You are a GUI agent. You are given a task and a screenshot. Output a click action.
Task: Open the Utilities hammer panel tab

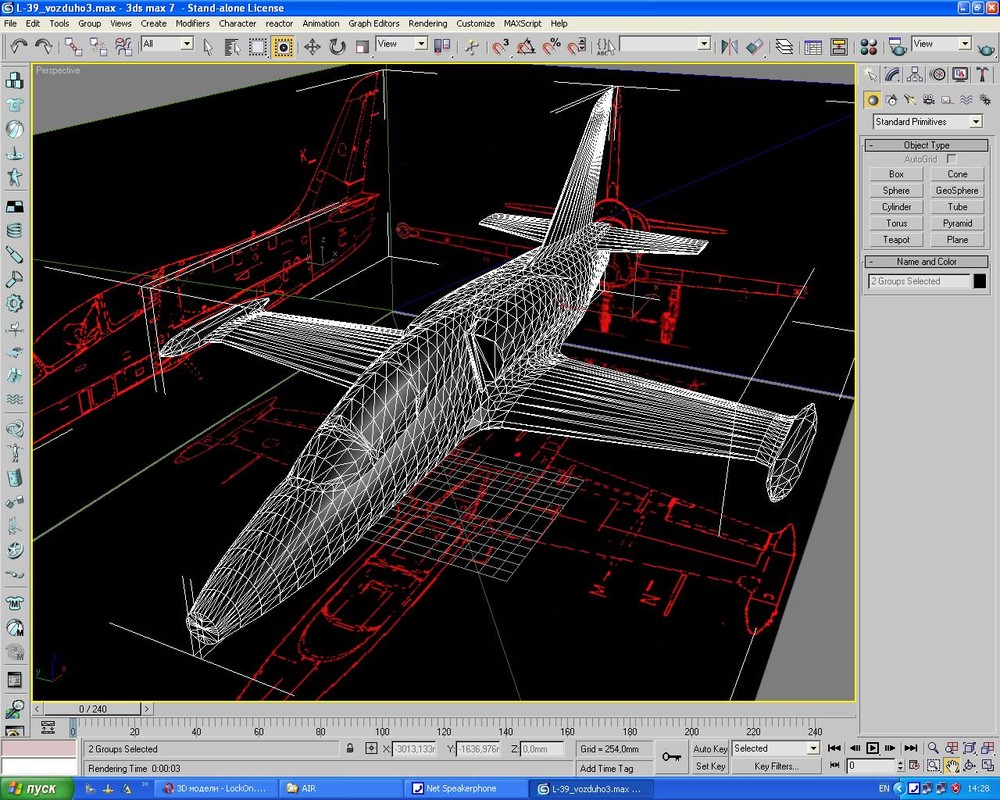(x=982, y=75)
